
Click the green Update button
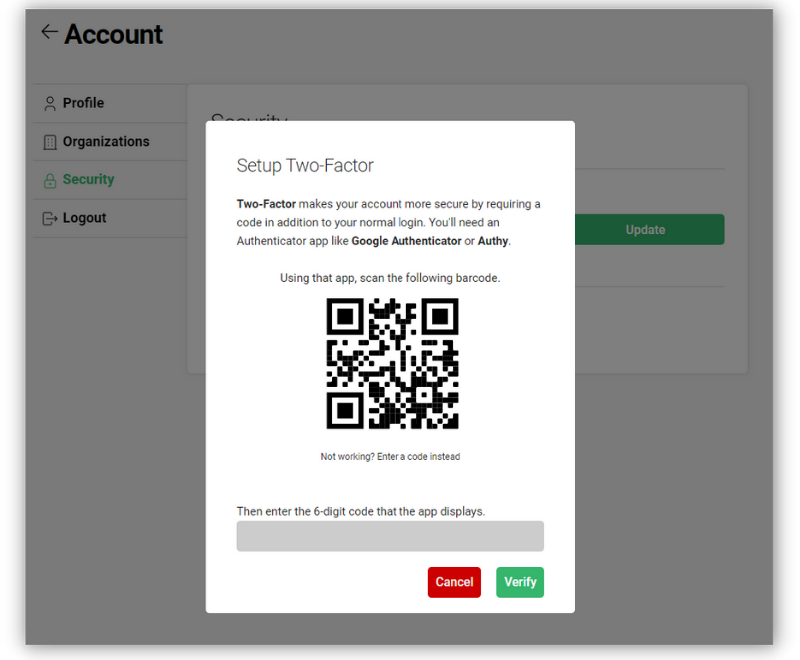[x=649, y=230]
